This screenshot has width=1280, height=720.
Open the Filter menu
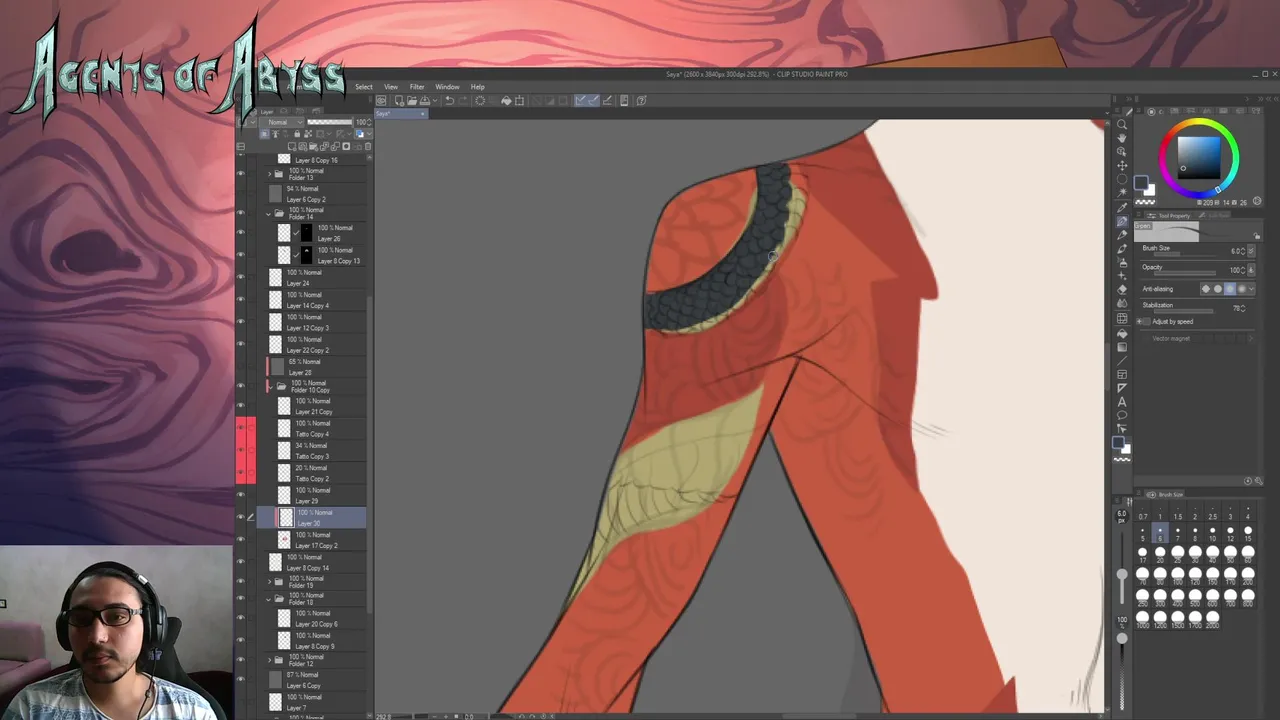point(417,87)
